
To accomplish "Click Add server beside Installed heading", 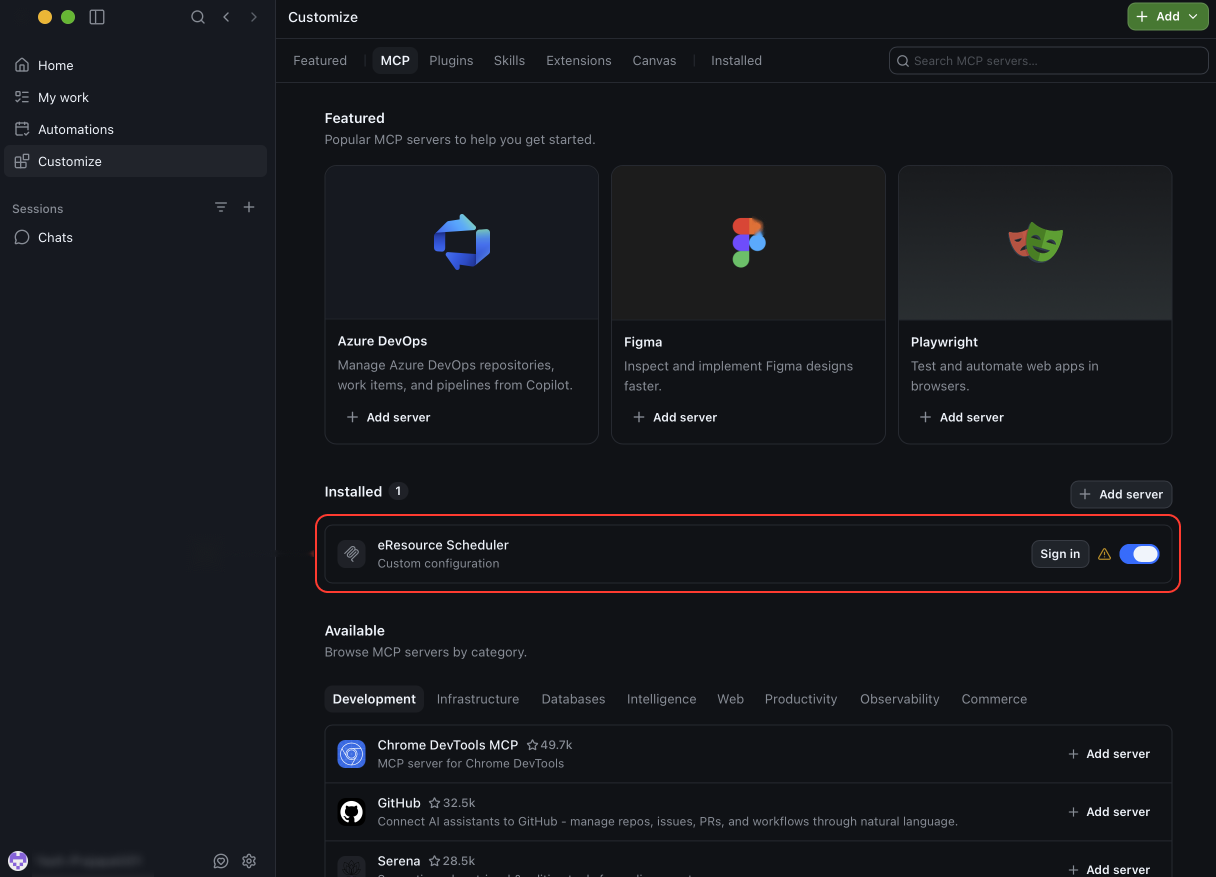I will coord(1121,494).
